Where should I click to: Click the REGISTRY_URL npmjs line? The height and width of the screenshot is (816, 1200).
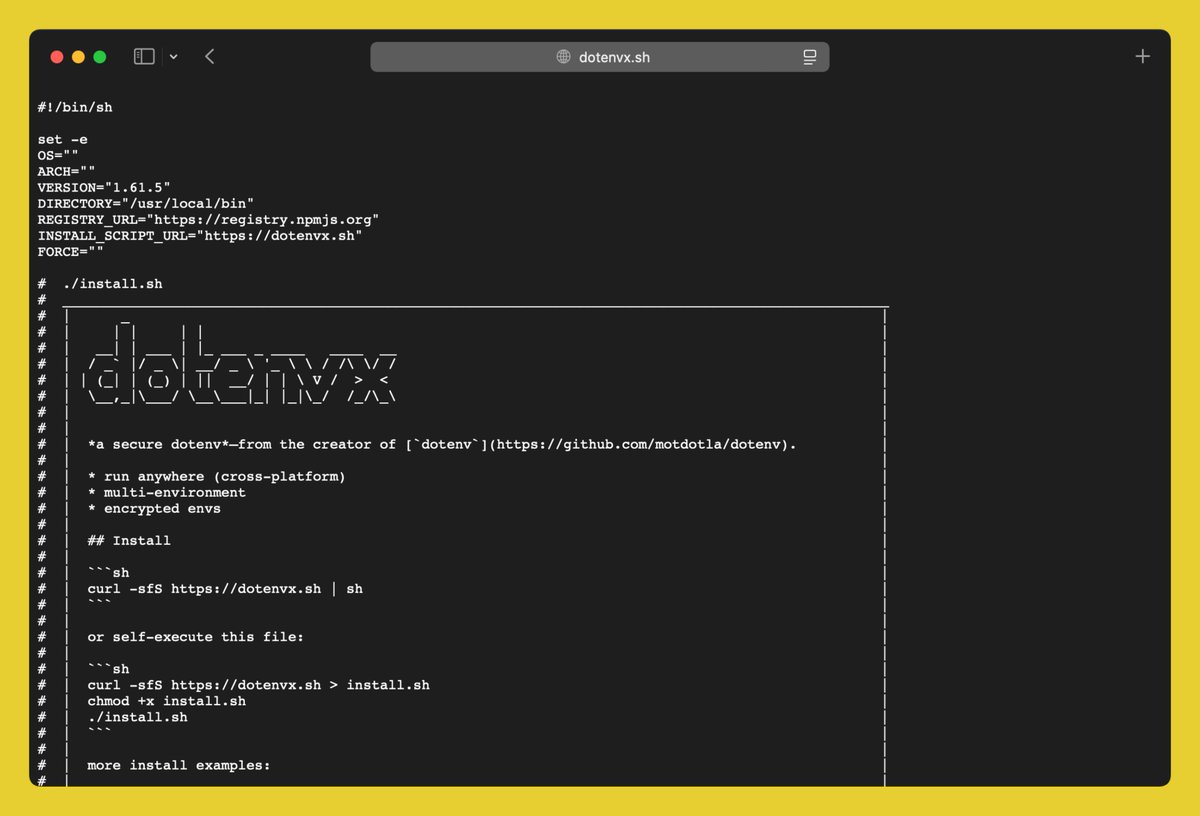click(x=208, y=220)
